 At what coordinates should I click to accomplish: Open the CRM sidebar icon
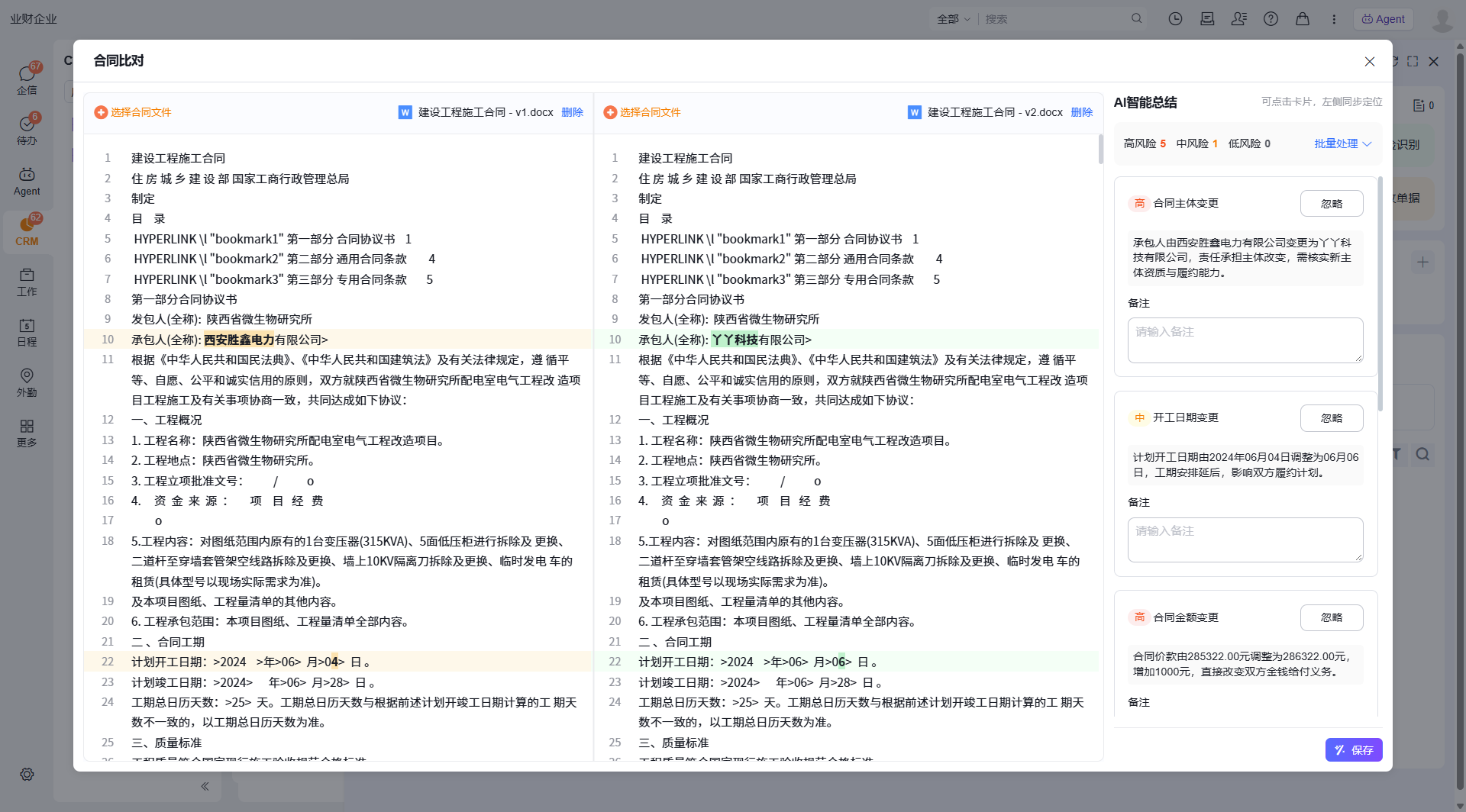[x=27, y=230]
